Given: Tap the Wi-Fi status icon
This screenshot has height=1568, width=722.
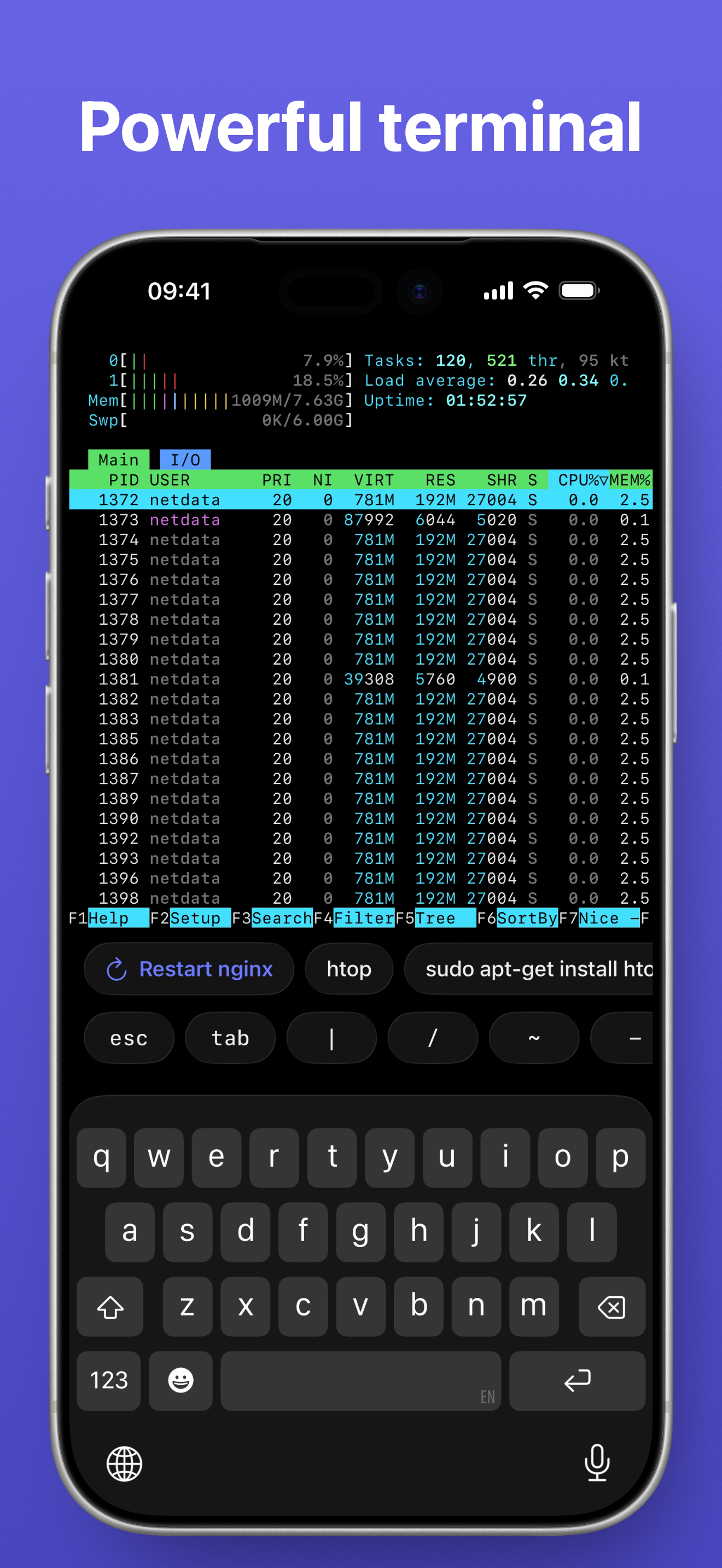Looking at the screenshot, I should click(535, 290).
